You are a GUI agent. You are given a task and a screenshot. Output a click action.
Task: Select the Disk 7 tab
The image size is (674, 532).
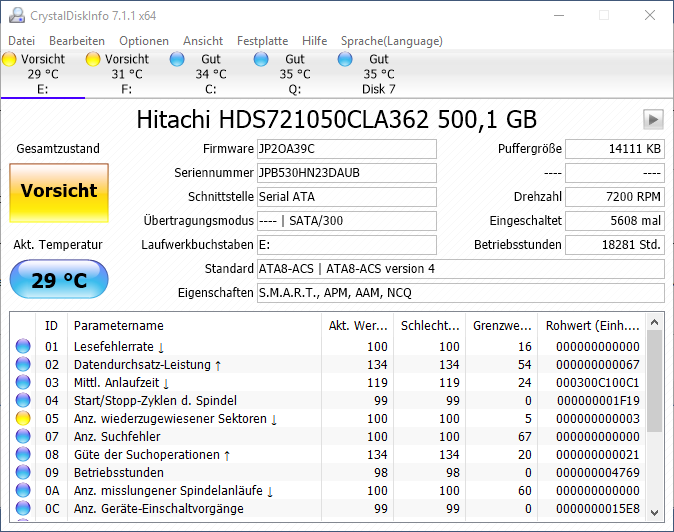(x=378, y=74)
